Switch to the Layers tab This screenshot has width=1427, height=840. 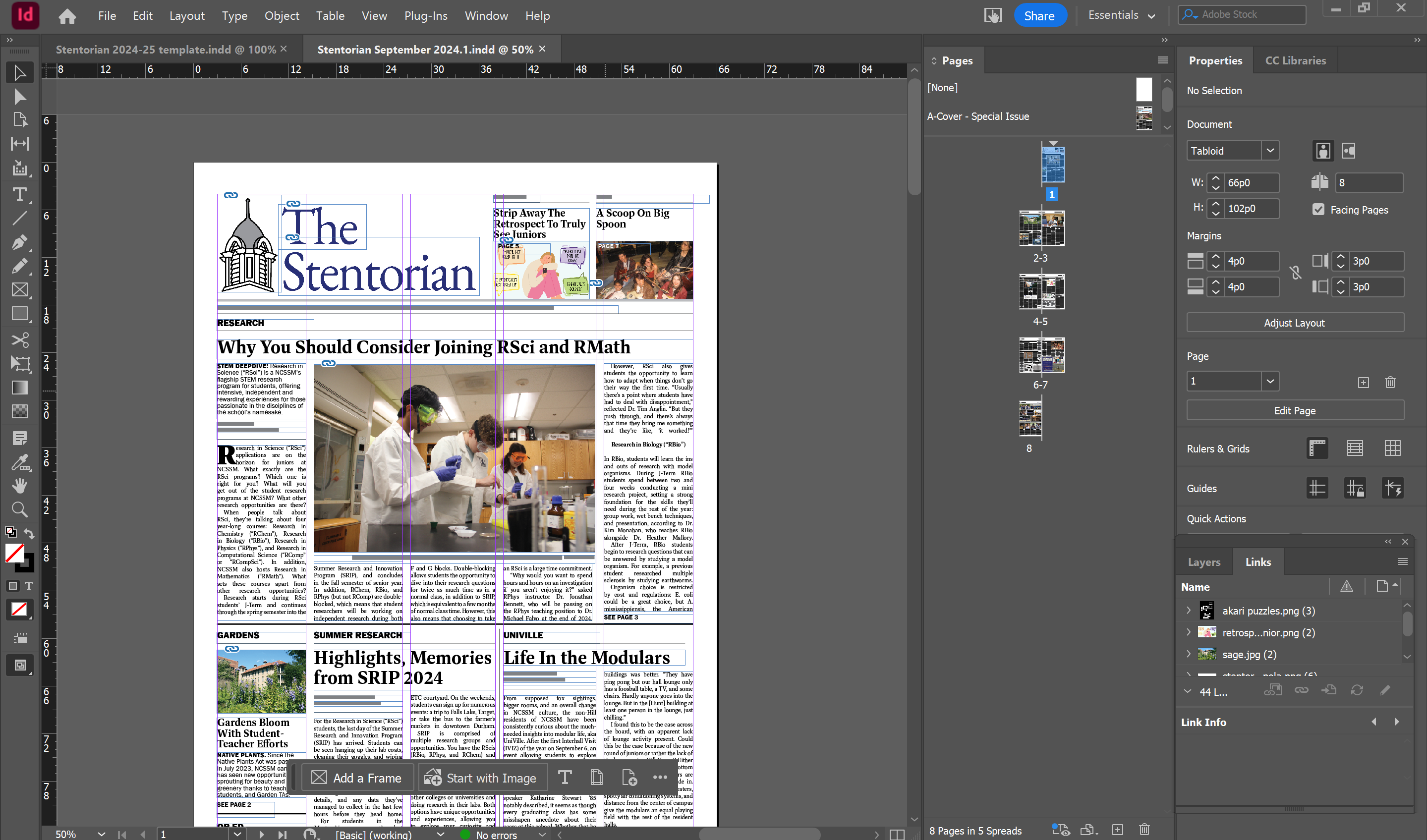tap(1204, 561)
